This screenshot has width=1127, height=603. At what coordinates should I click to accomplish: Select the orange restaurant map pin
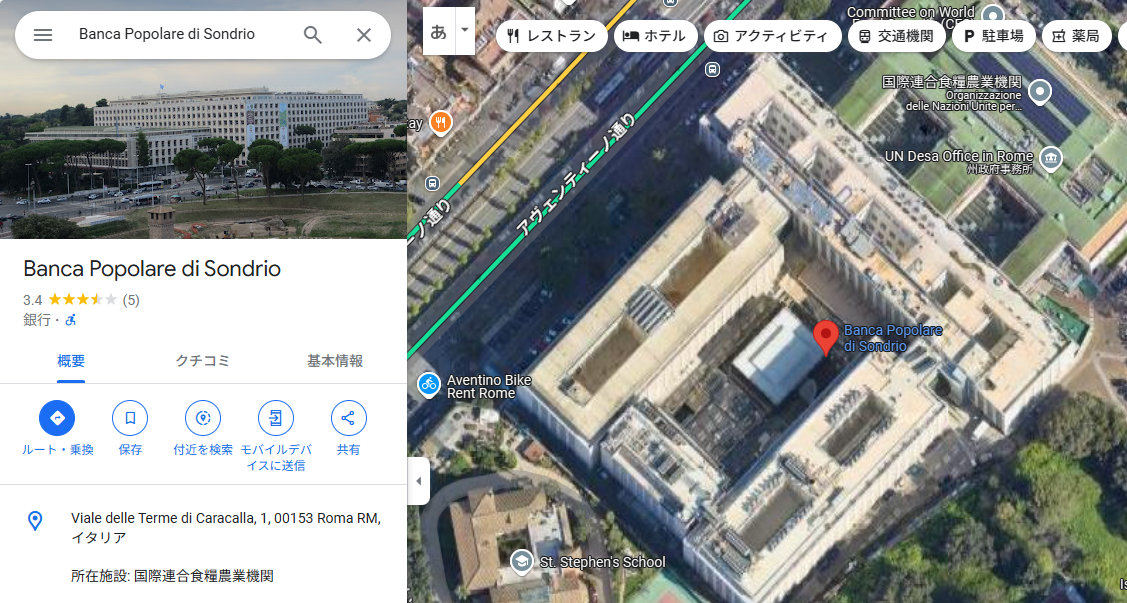(441, 123)
